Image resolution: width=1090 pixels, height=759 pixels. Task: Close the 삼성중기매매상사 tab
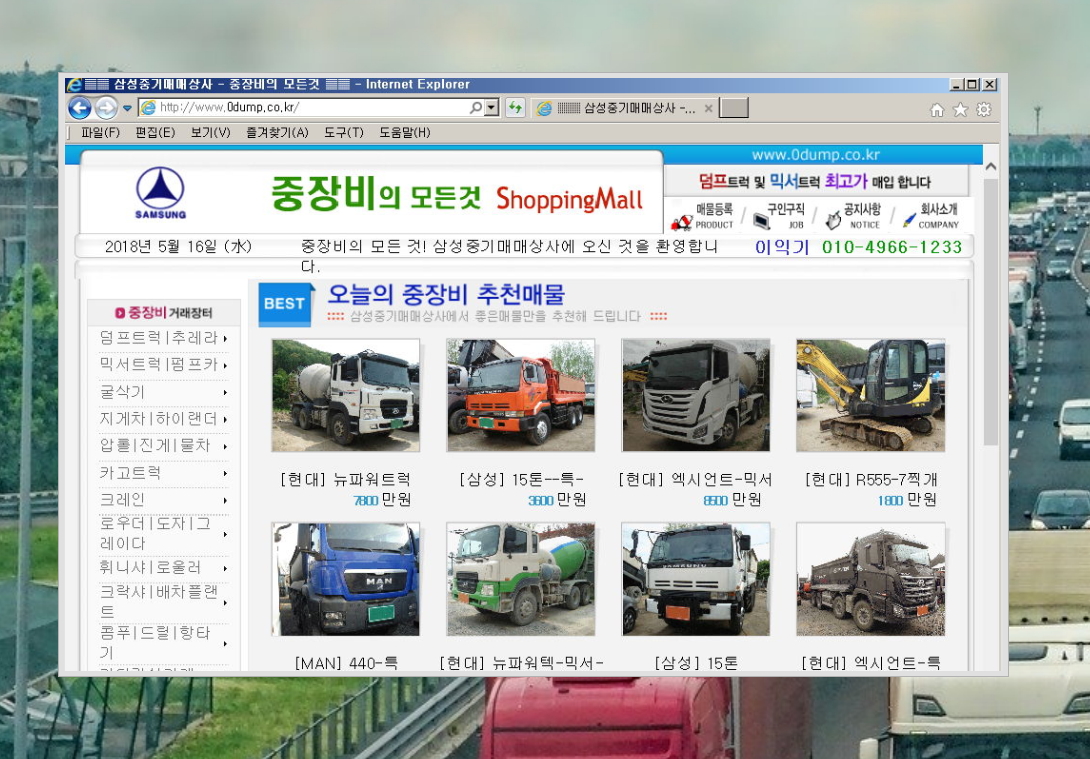[708, 108]
